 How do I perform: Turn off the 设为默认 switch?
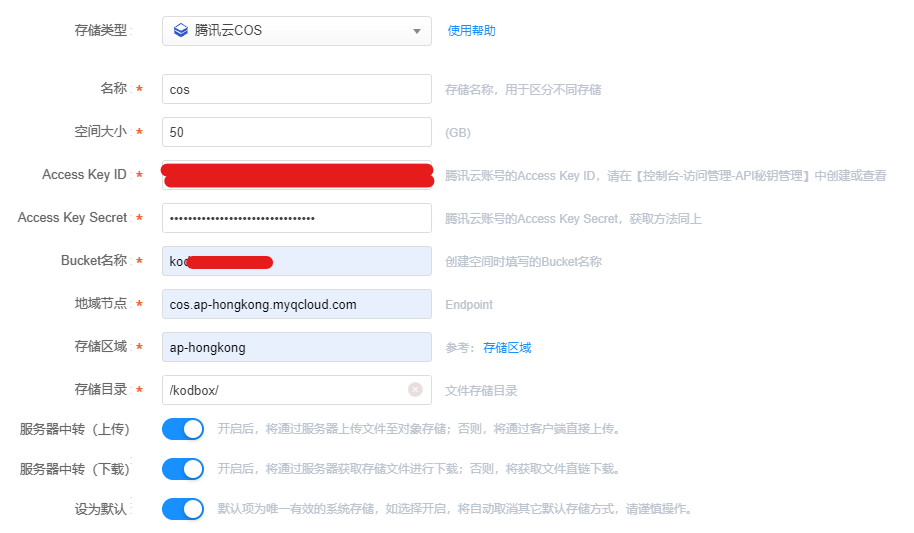point(183,509)
